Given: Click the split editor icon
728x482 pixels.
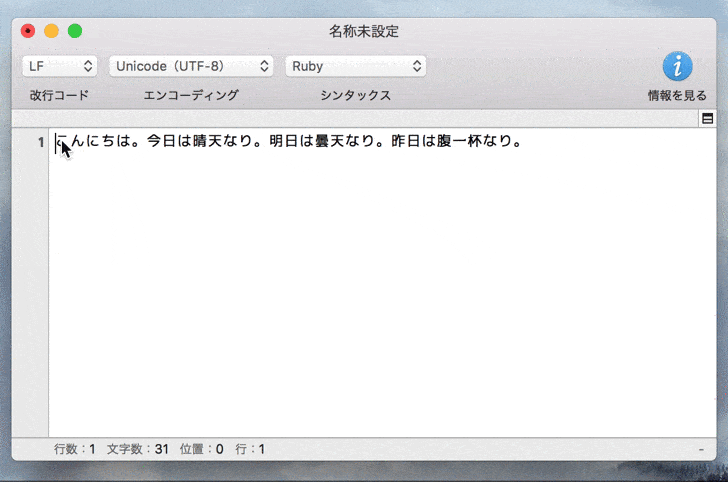Looking at the screenshot, I should [x=707, y=119].
